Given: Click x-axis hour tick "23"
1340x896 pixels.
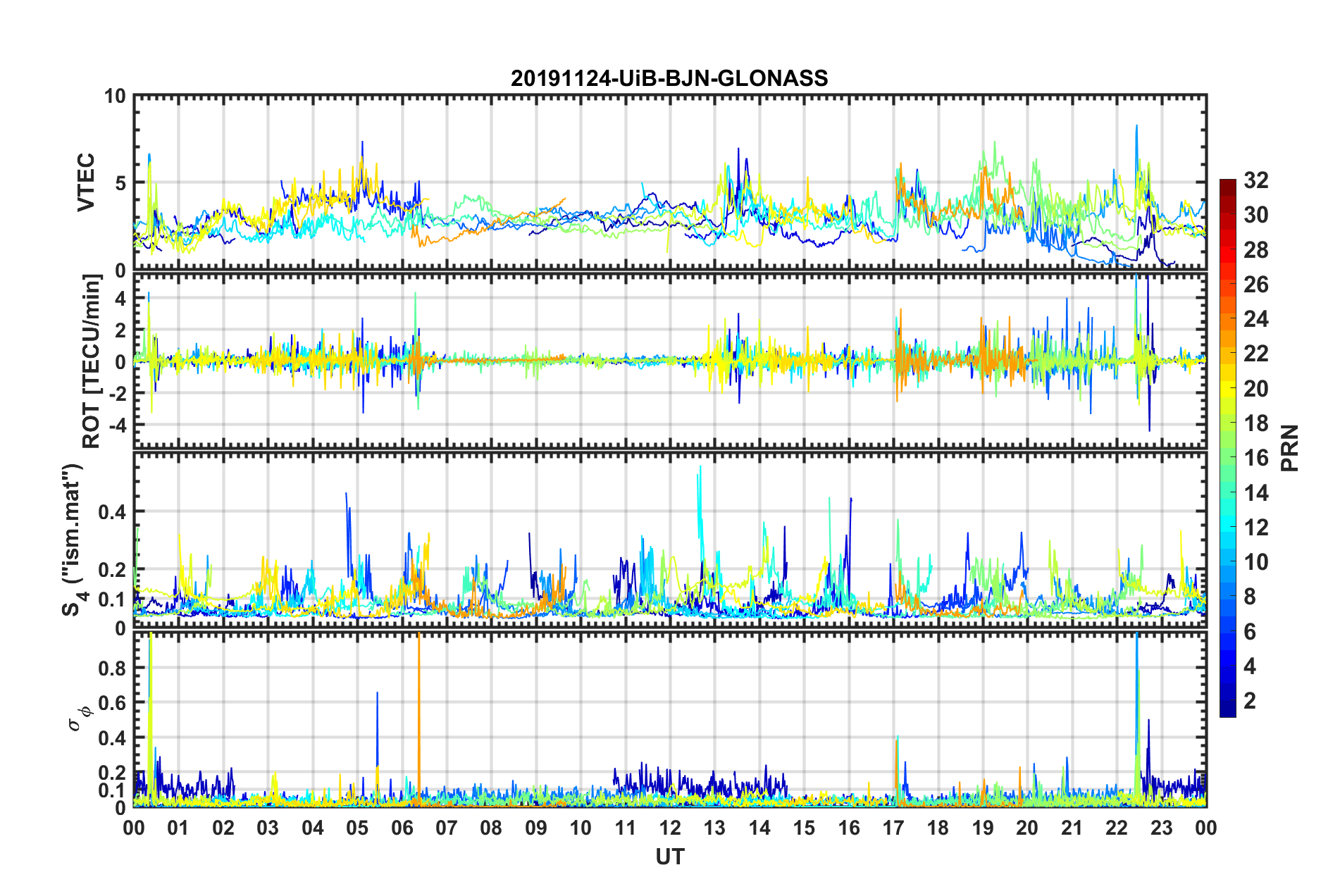Looking at the screenshot, I should [1162, 828].
